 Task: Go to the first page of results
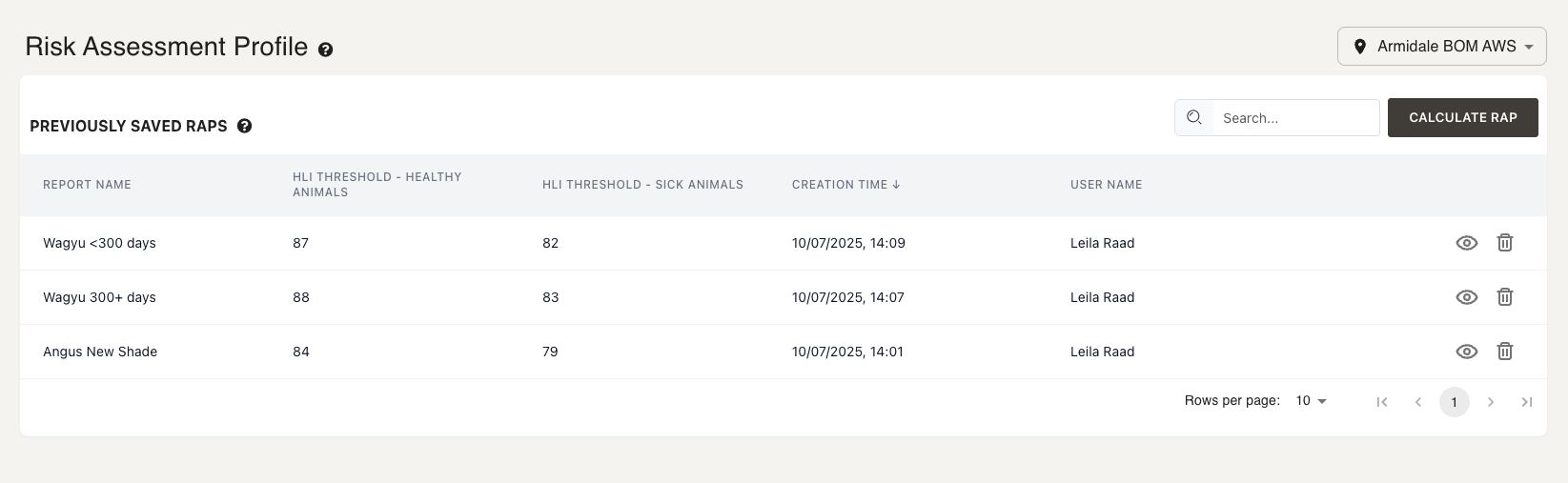pyautogui.click(x=1381, y=402)
